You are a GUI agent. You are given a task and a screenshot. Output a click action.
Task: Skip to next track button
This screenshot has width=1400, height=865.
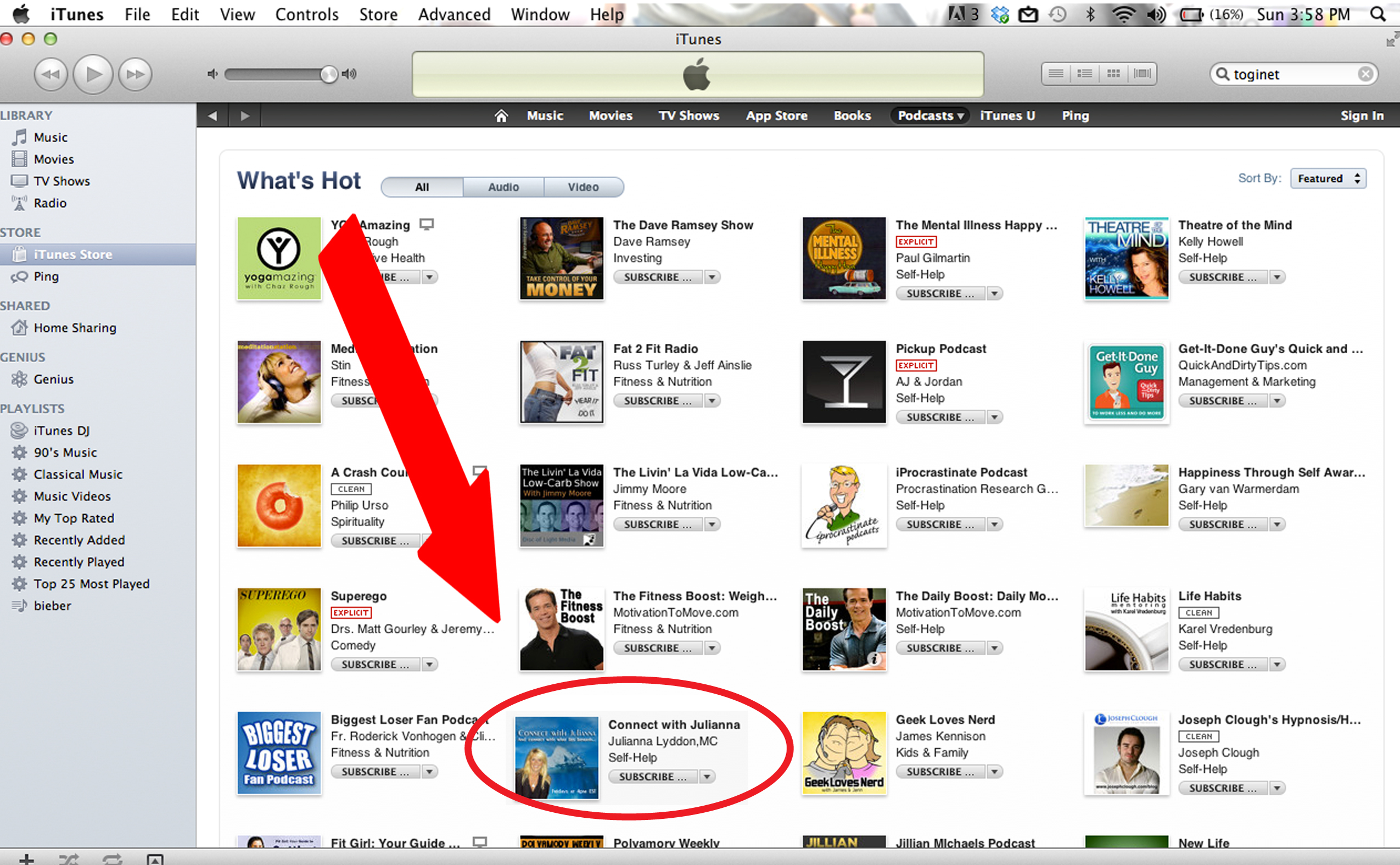click(135, 74)
